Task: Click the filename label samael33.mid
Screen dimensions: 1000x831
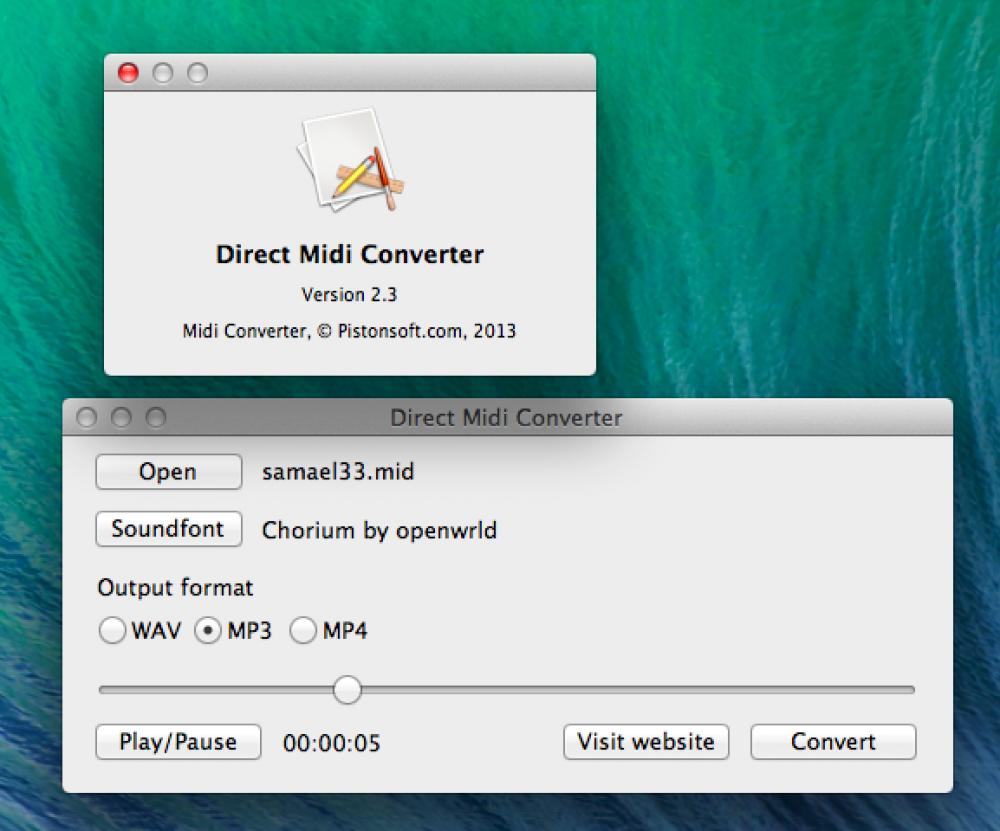Action: tap(336, 471)
